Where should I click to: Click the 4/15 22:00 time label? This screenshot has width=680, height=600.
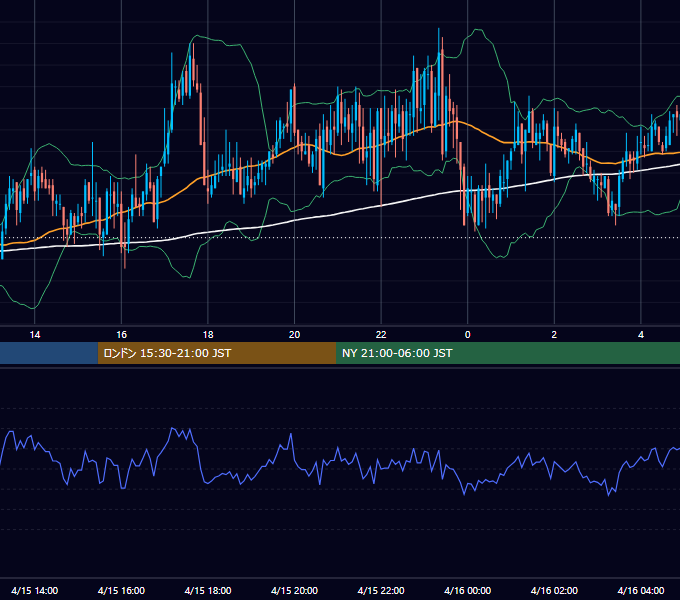tap(381, 590)
